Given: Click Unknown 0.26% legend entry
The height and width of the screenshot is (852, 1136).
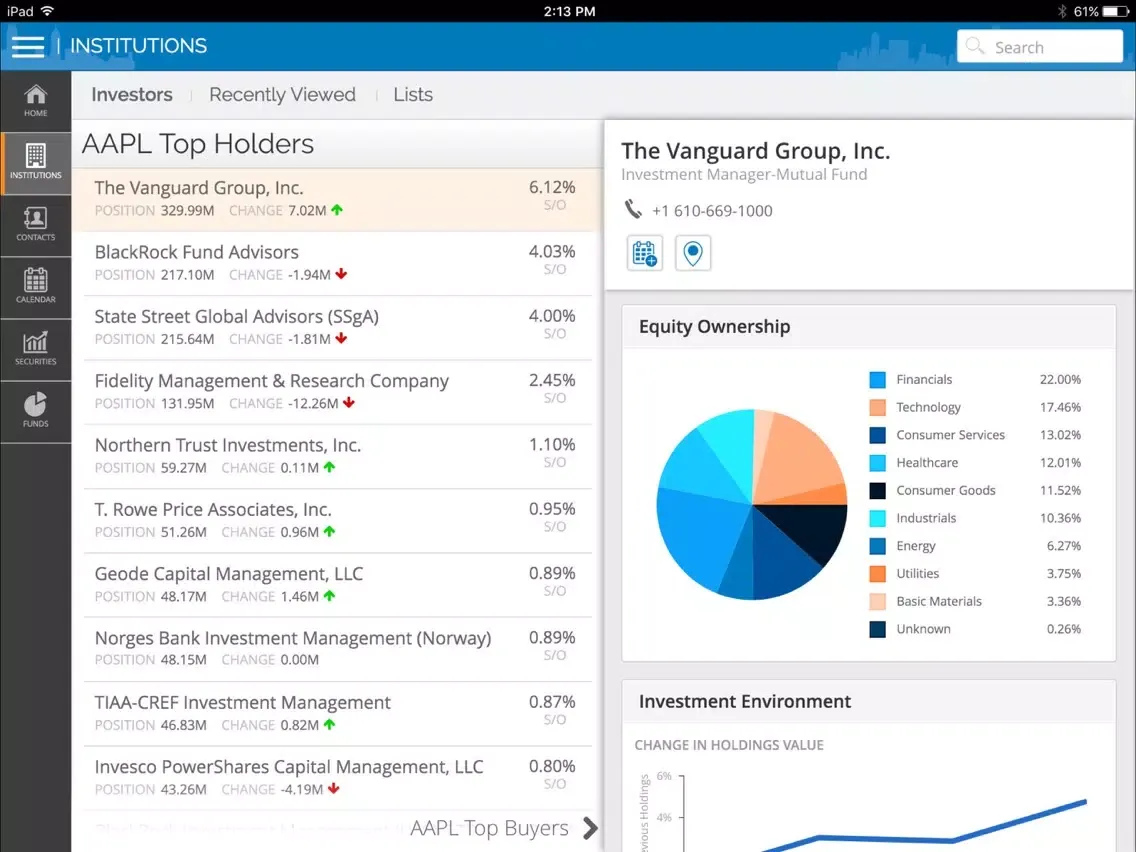Looking at the screenshot, I should point(974,629).
